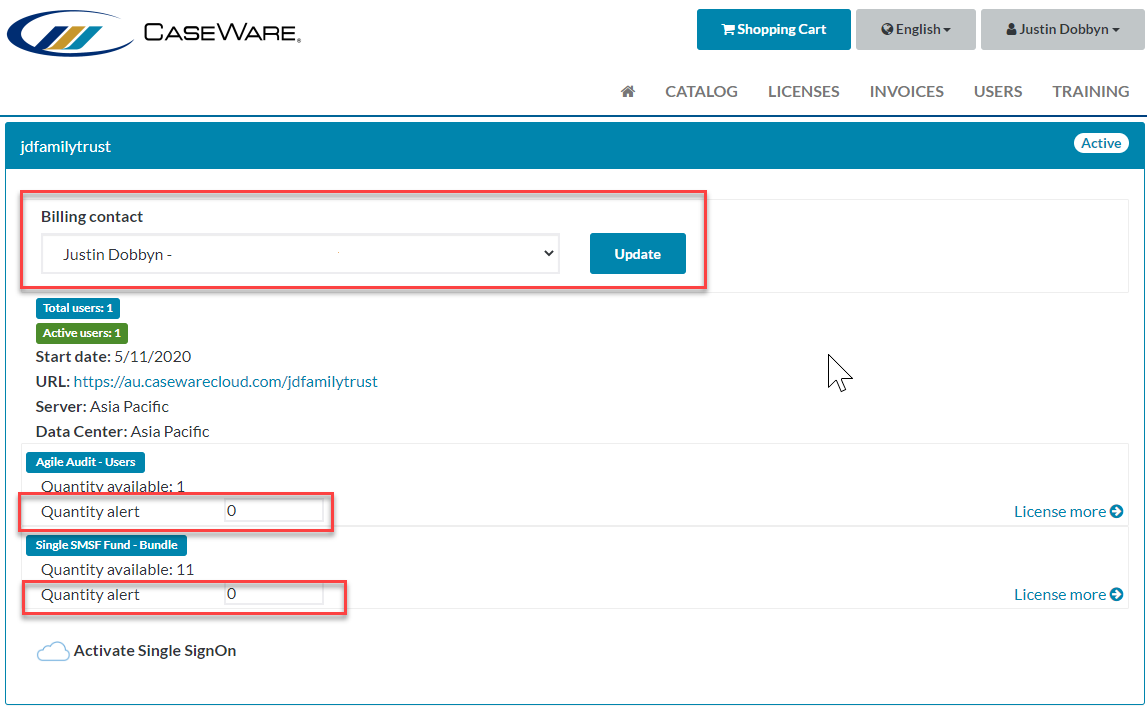Click the CaseWare logo
The height and width of the screenshot is (710, 1147).
154,33
